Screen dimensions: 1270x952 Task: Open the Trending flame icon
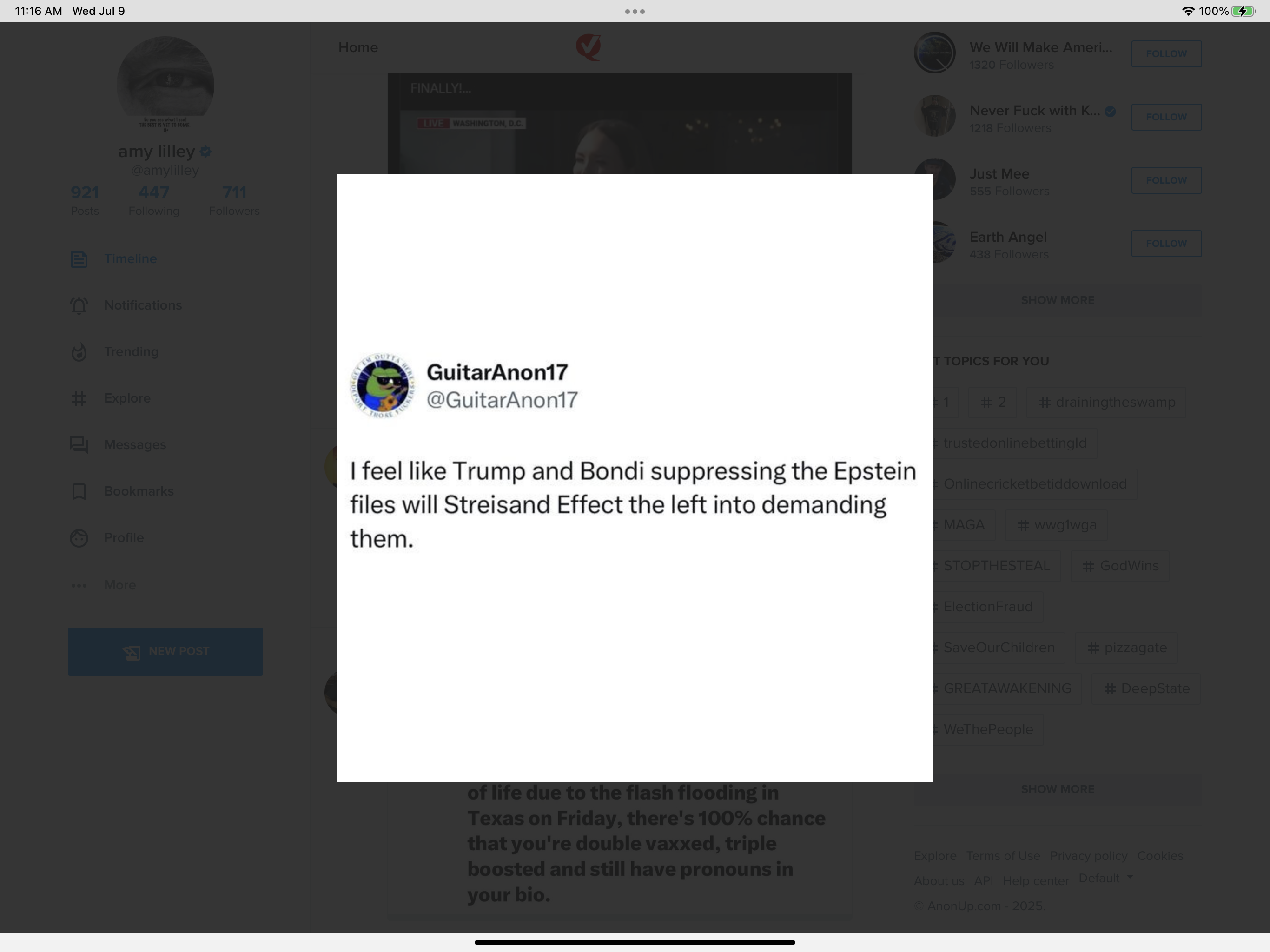(x=79, y=352)
